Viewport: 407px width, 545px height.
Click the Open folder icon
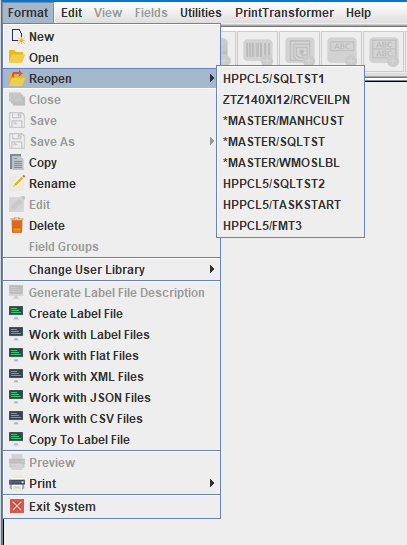(17, 57)
